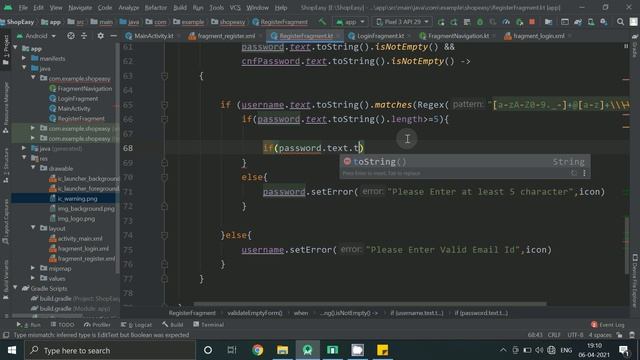Expand the mipmap folder
The width and height of the screenshot is (640, 360).
click(33, 268)
